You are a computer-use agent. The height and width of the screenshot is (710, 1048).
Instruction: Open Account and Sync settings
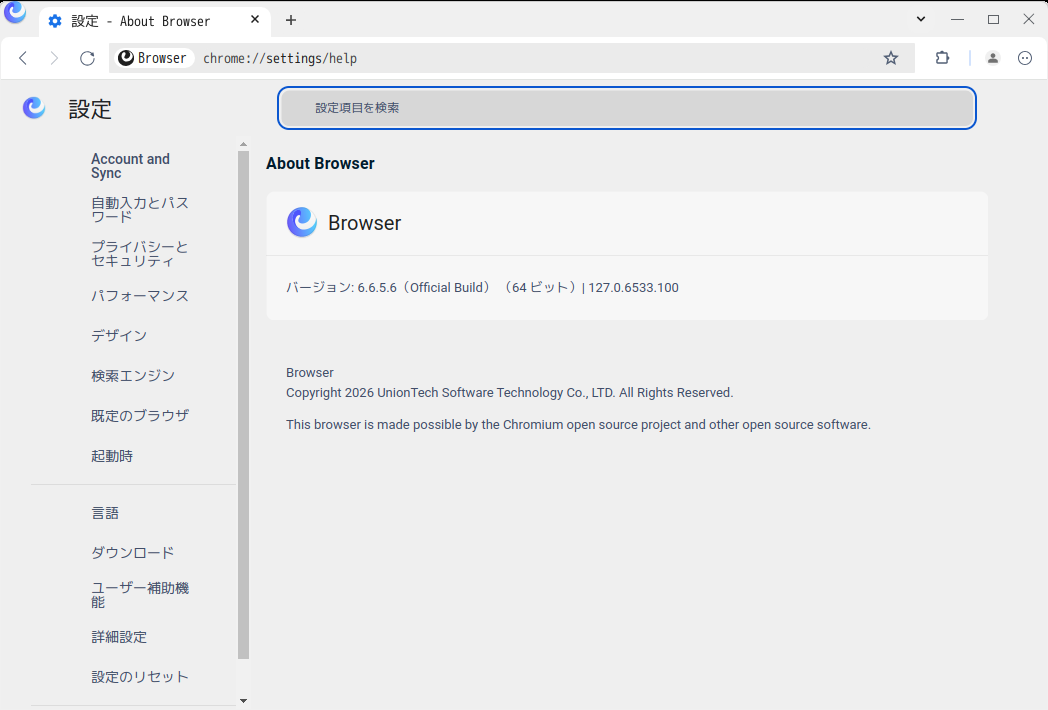coord(130,166)
